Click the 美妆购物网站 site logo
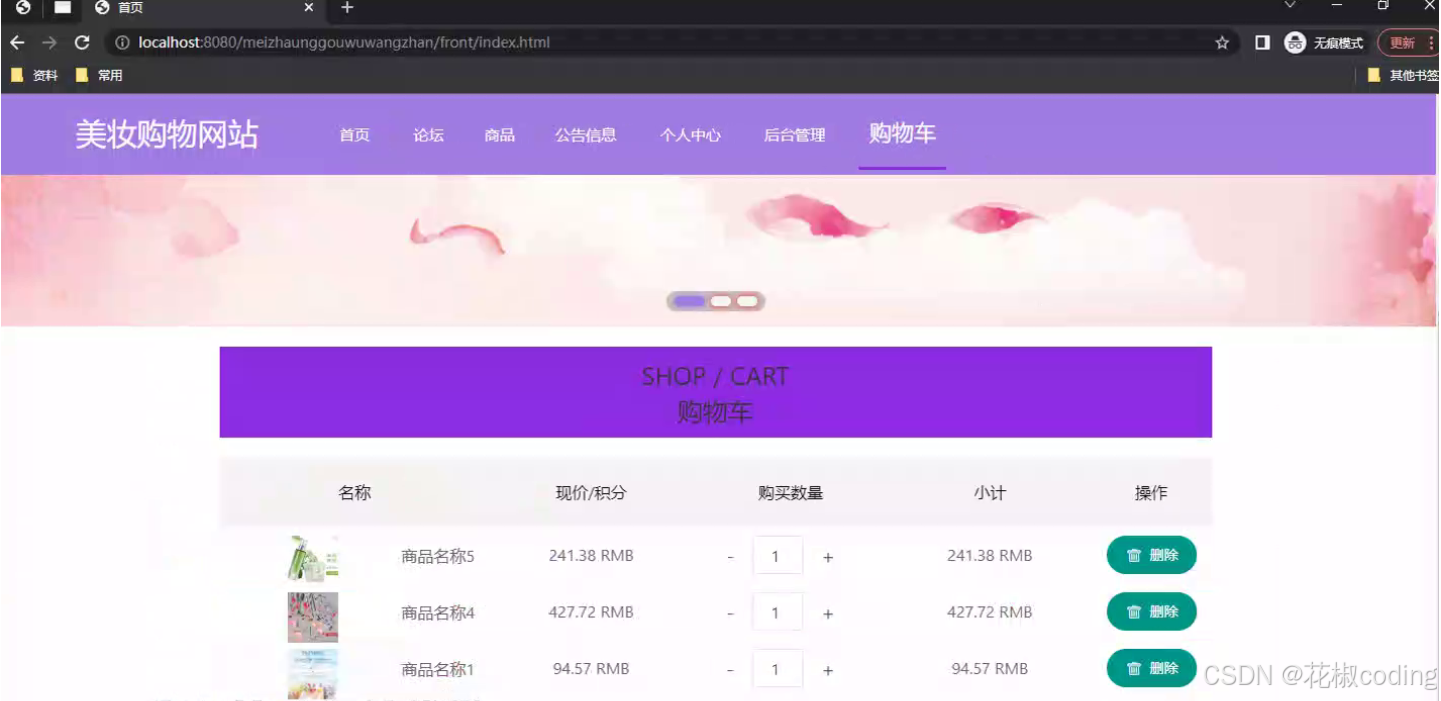The width and height of the screenshot is (1441, 701). [167, 134]
